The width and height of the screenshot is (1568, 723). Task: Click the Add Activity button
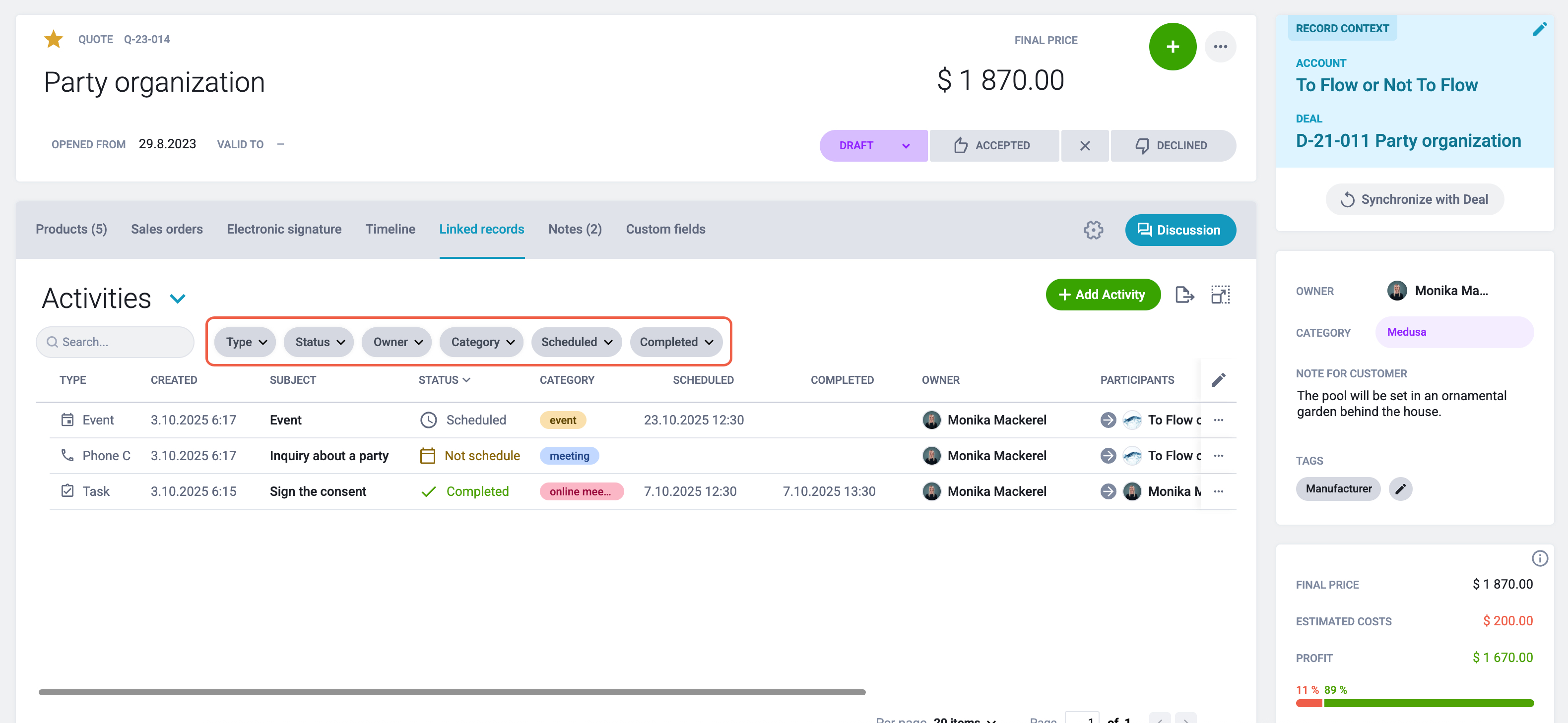[x=1103, y=295]
